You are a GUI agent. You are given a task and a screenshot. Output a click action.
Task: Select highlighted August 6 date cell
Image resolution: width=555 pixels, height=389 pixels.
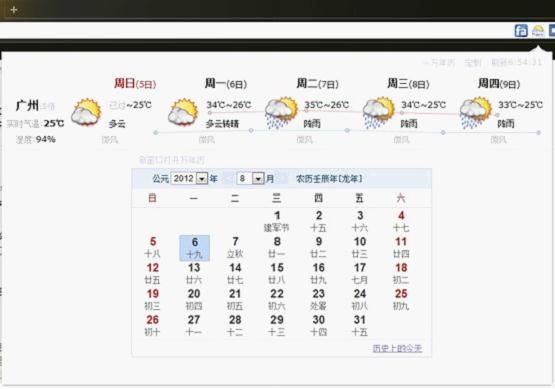[194, 248]
